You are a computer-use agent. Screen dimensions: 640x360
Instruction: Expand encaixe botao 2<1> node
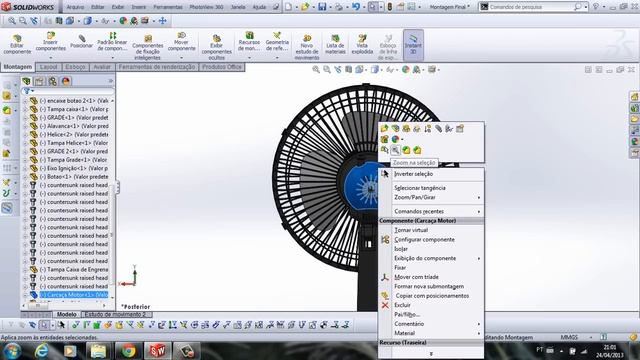click(25, 101)
